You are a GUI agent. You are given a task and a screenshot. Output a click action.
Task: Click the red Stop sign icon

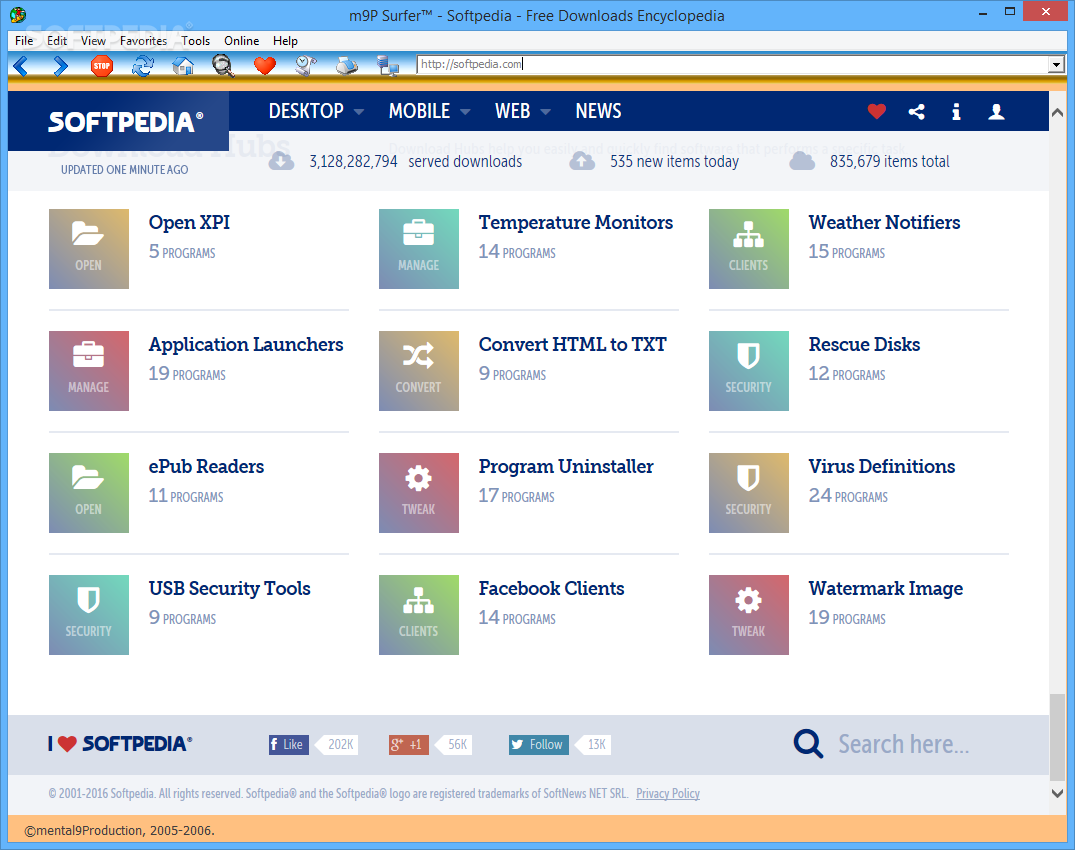tap(101, 66)
